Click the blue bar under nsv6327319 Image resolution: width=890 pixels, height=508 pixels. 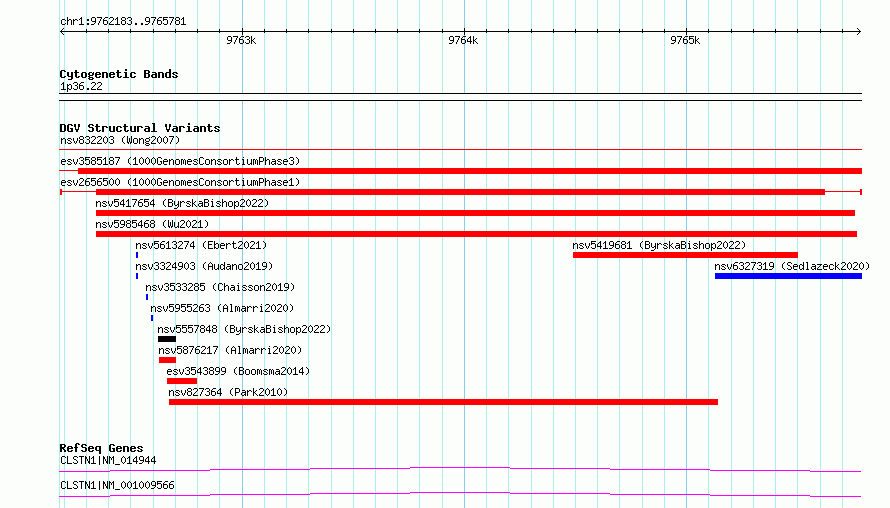[788, 276]
